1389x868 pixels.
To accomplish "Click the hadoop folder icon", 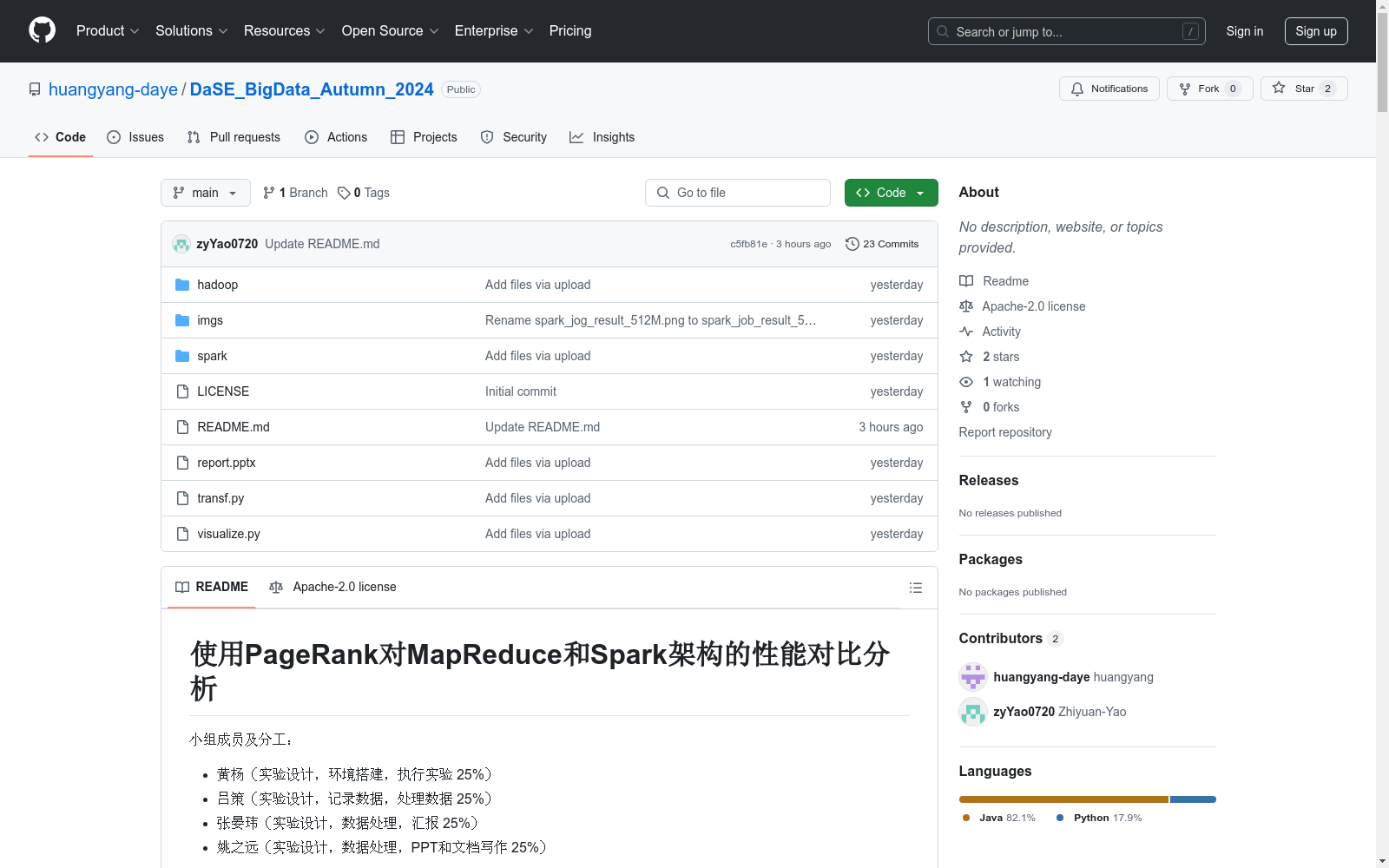I will click(182, 285).
